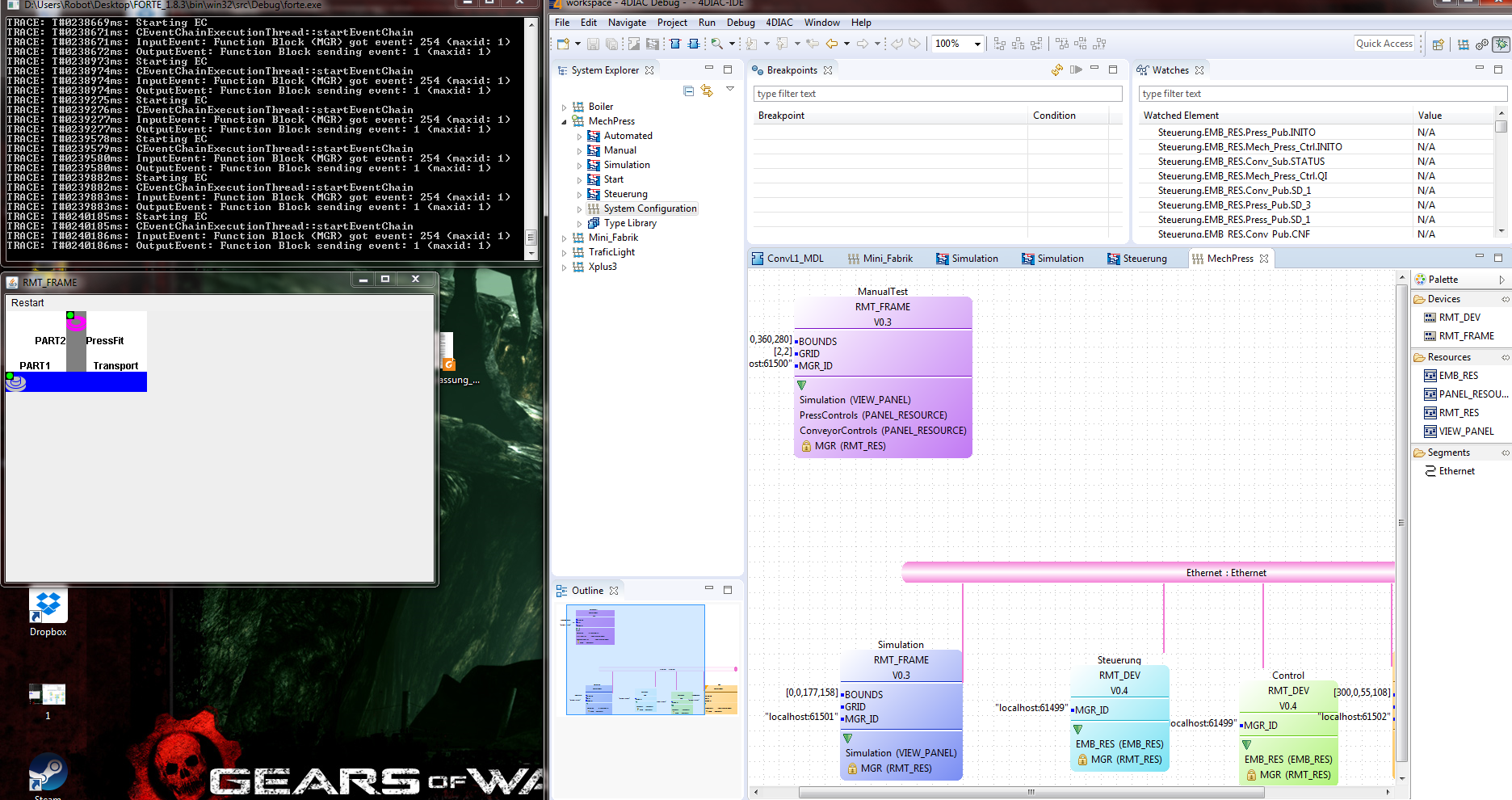This screenshot has width=1512, height=800.
Task: Collapse the Segments palette drawer
Action: [1506, 453]
